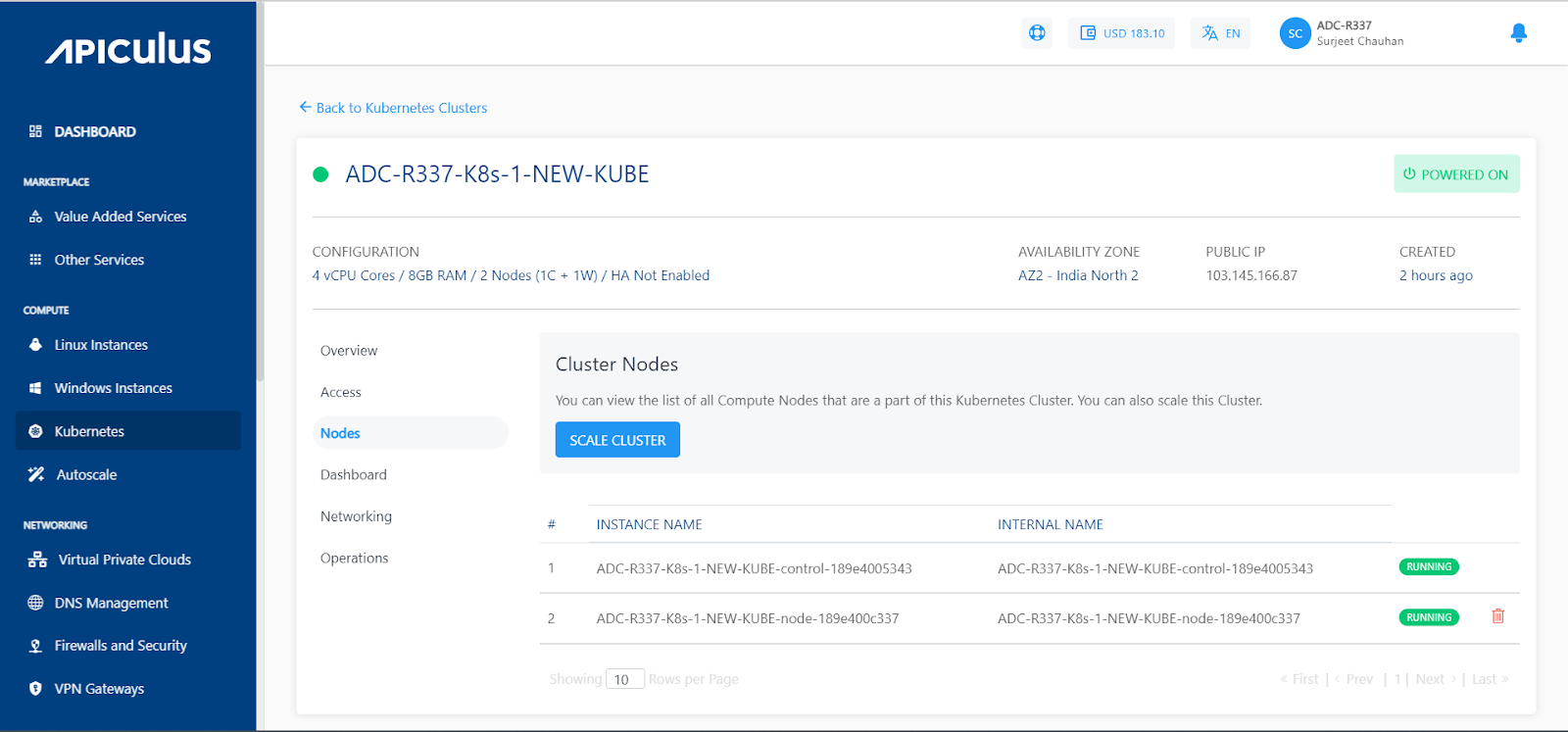Open Linux Instances
The image size is (1568, 732).
pos(101,345)
